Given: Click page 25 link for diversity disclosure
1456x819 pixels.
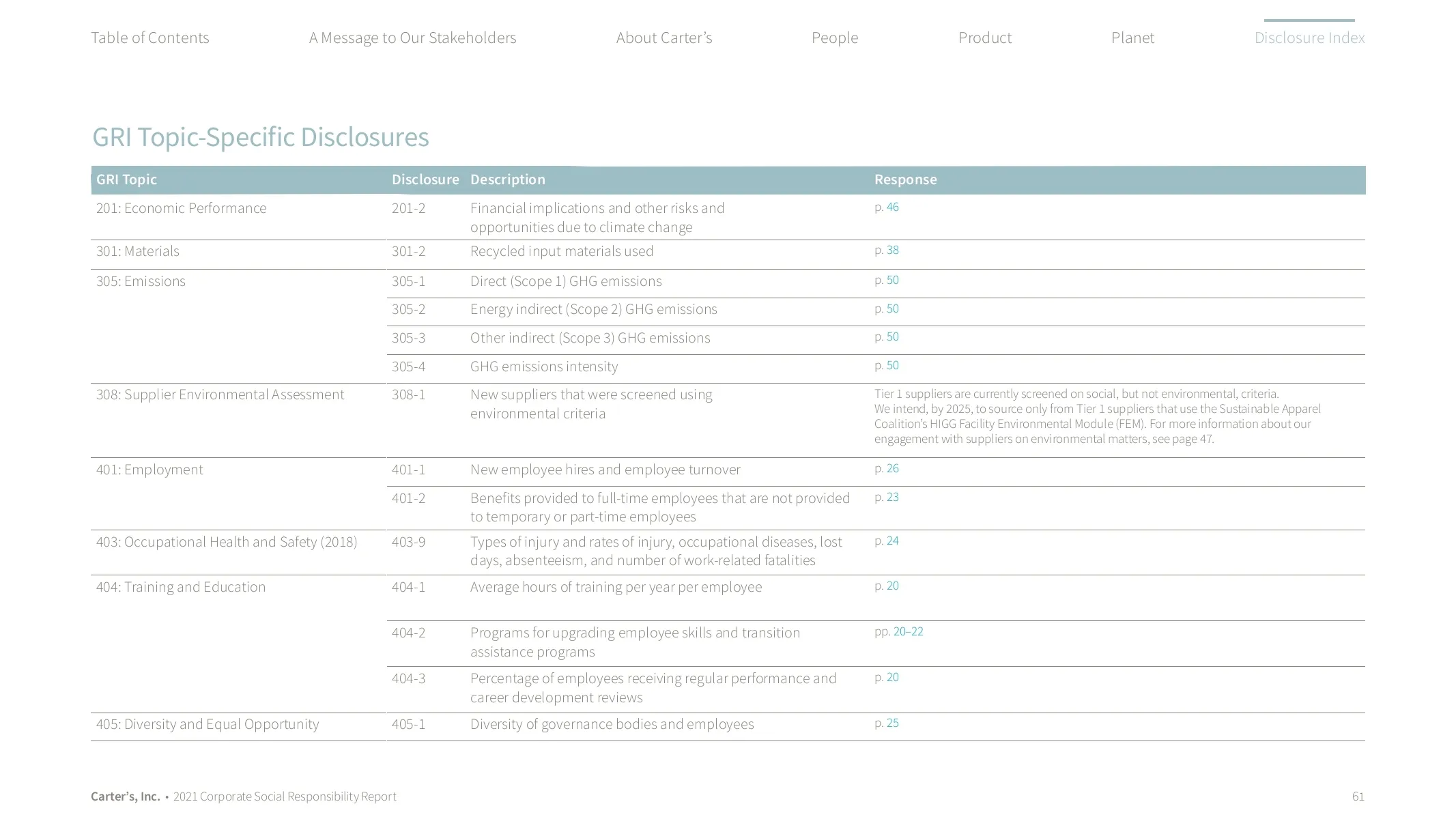Looking at the screenshot, I should (x=892, y=723).
